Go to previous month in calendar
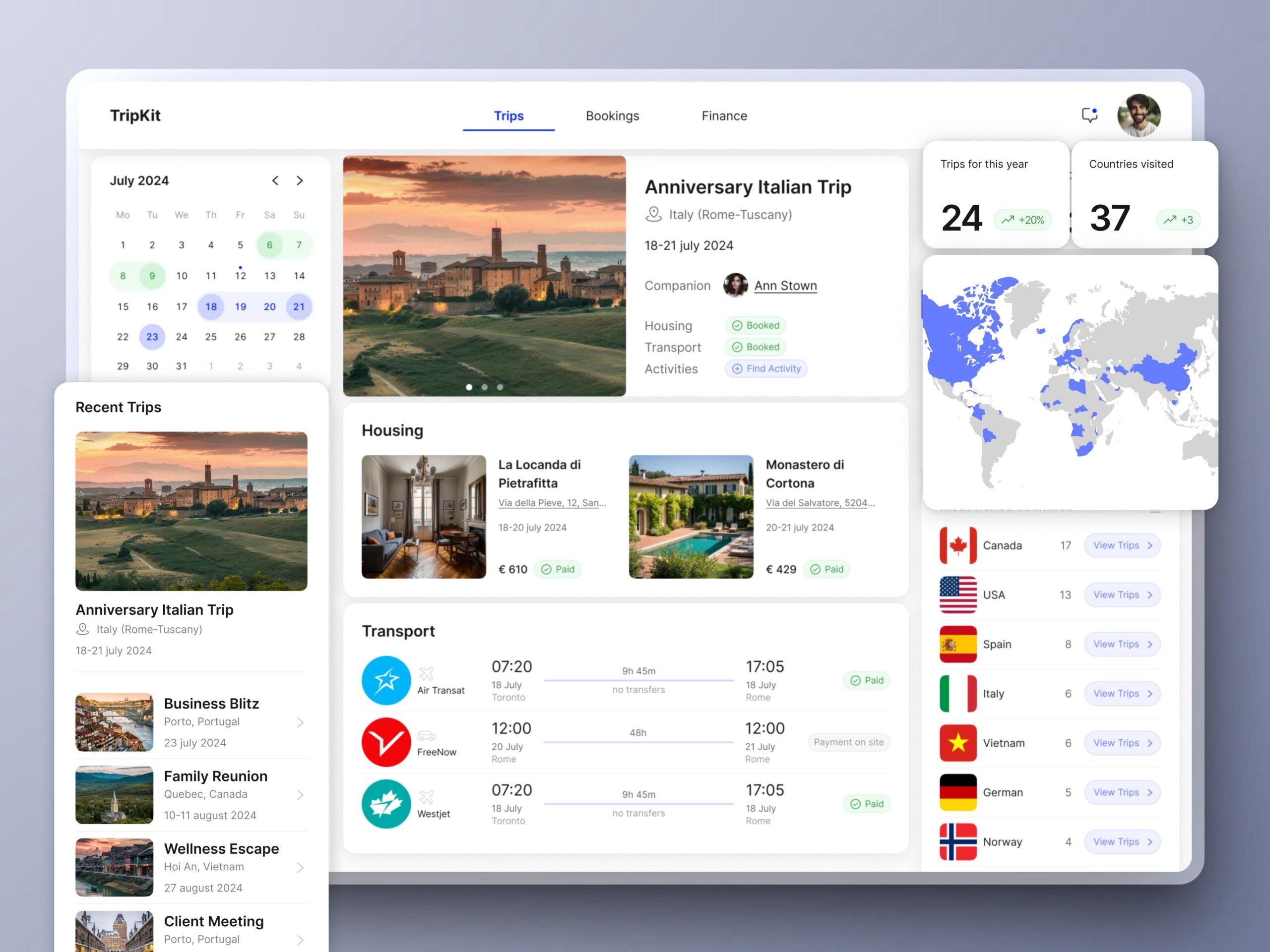The height and width of the screenshot is (952, 1270). pyautogui.click(x=276, y=181)
